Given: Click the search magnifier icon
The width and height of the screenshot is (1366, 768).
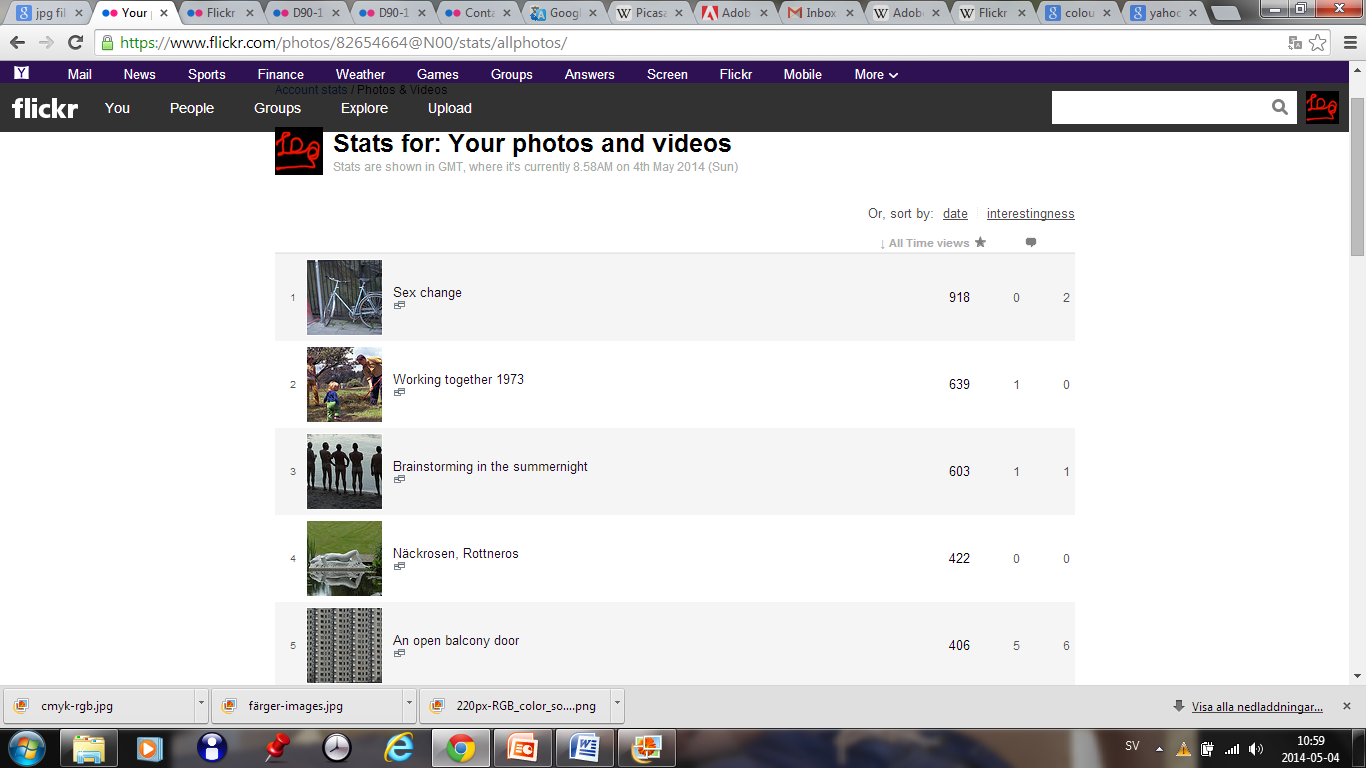Looking at the screenshot, I should click(x=1280, y=108).
